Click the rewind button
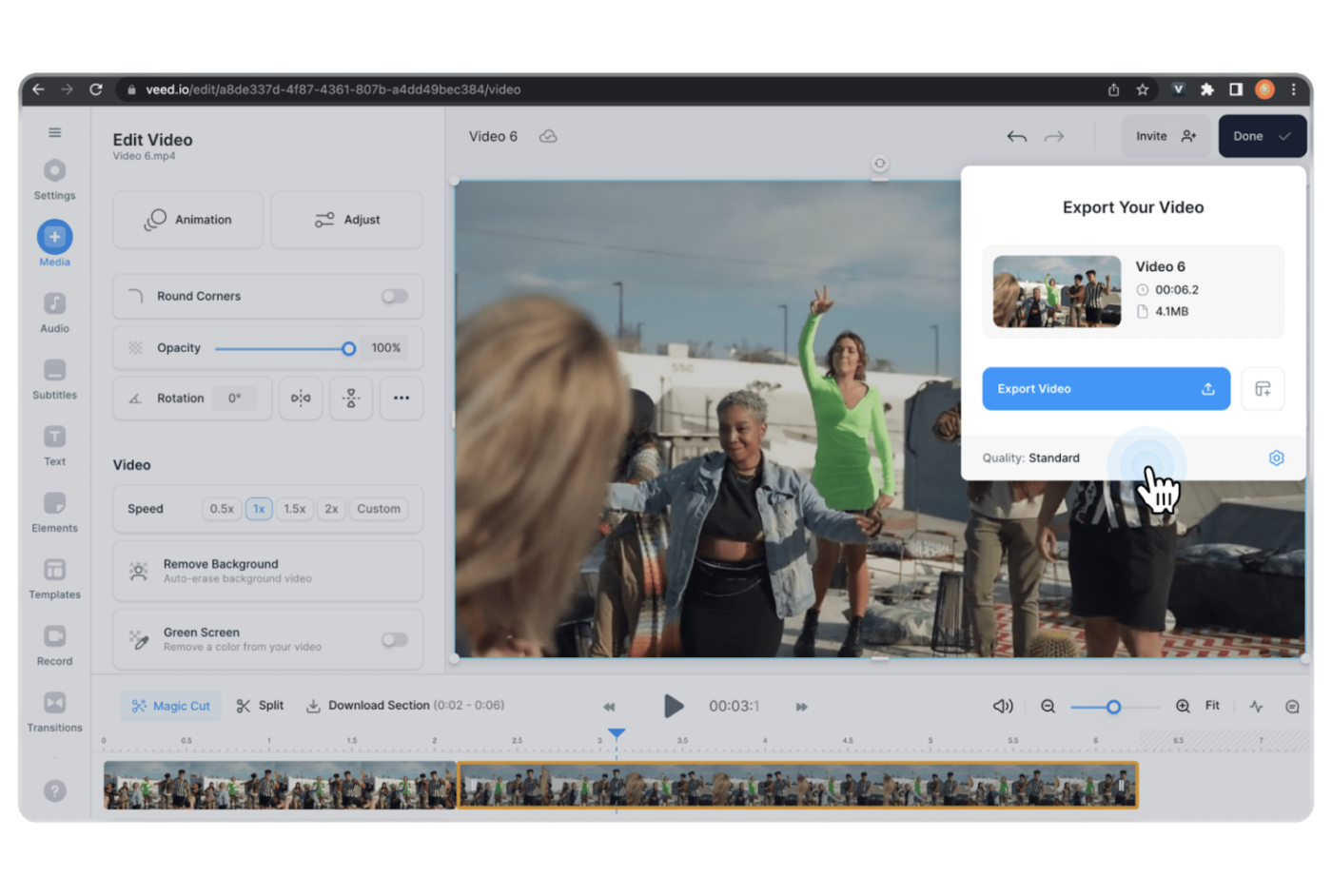Image resolution: width=1332 pixels, height=896 pixels. pyautogui.click(x=609, y=707)
